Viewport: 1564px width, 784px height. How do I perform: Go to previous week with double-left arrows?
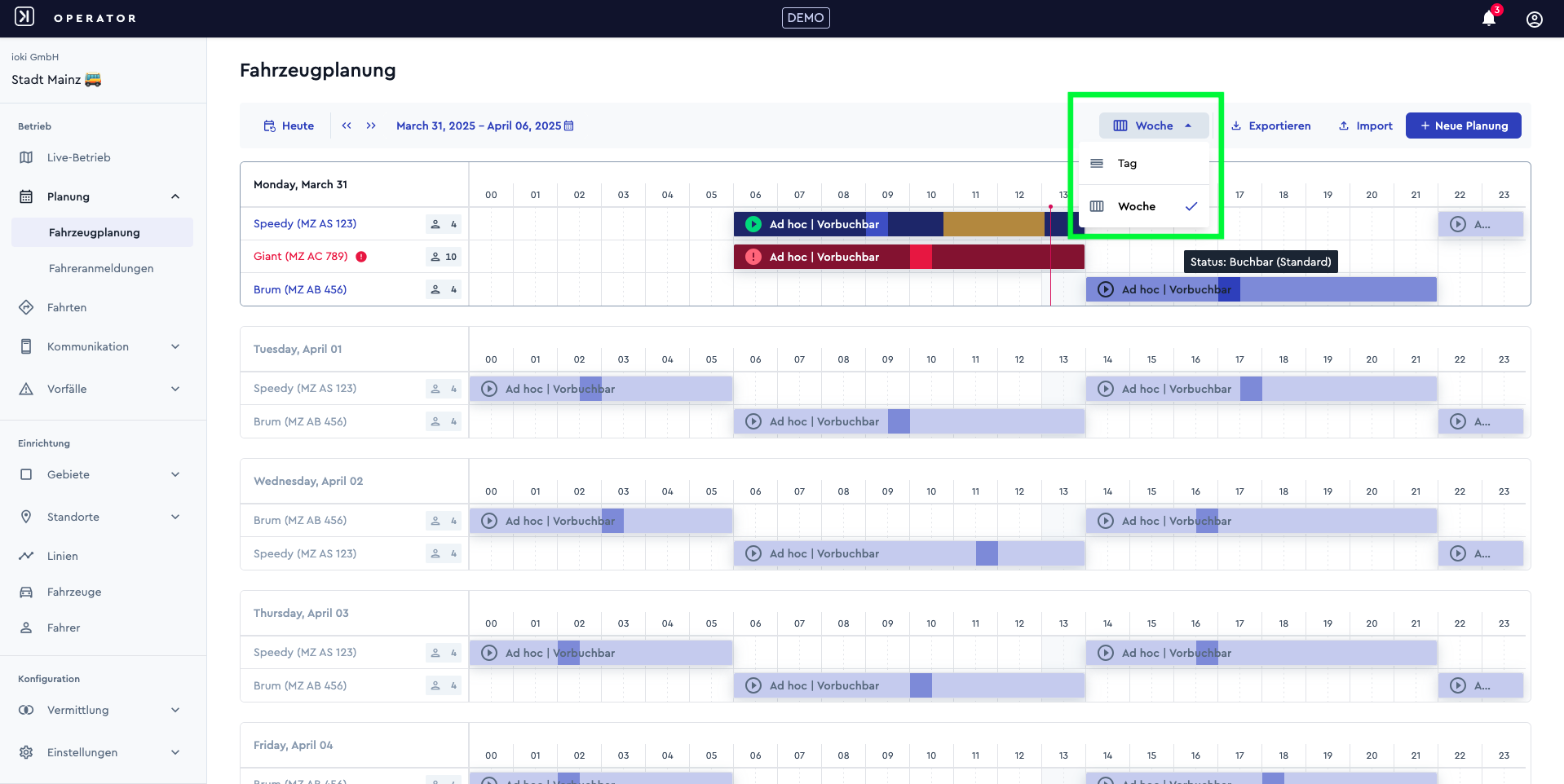click(347, 126)
